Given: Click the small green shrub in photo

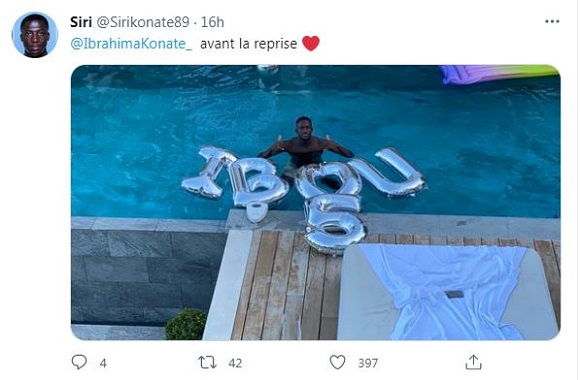Looking at the screenshot, I should (186, 324).
